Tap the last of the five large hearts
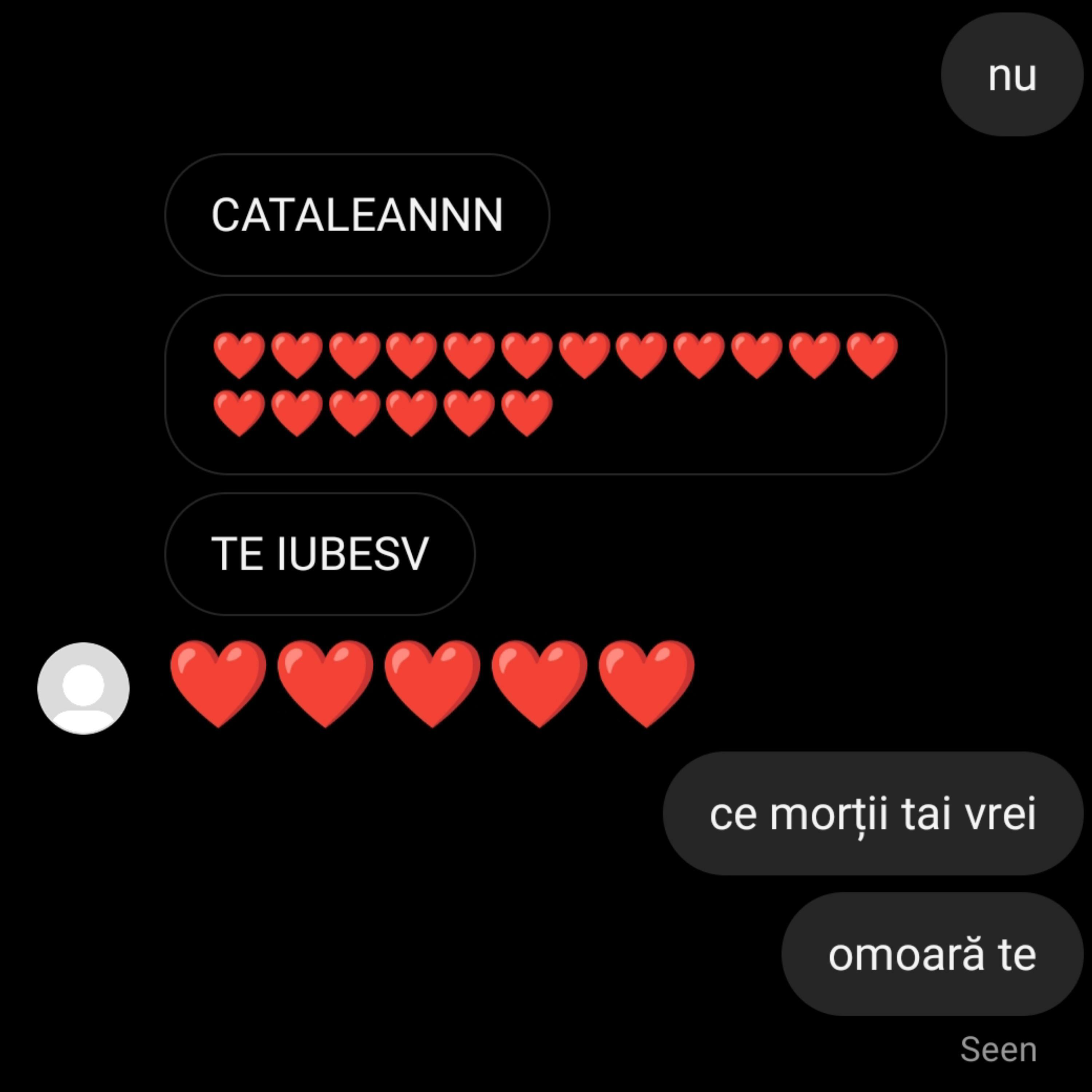This screenshot has height=1092, width=1092. tap(646, 684)
